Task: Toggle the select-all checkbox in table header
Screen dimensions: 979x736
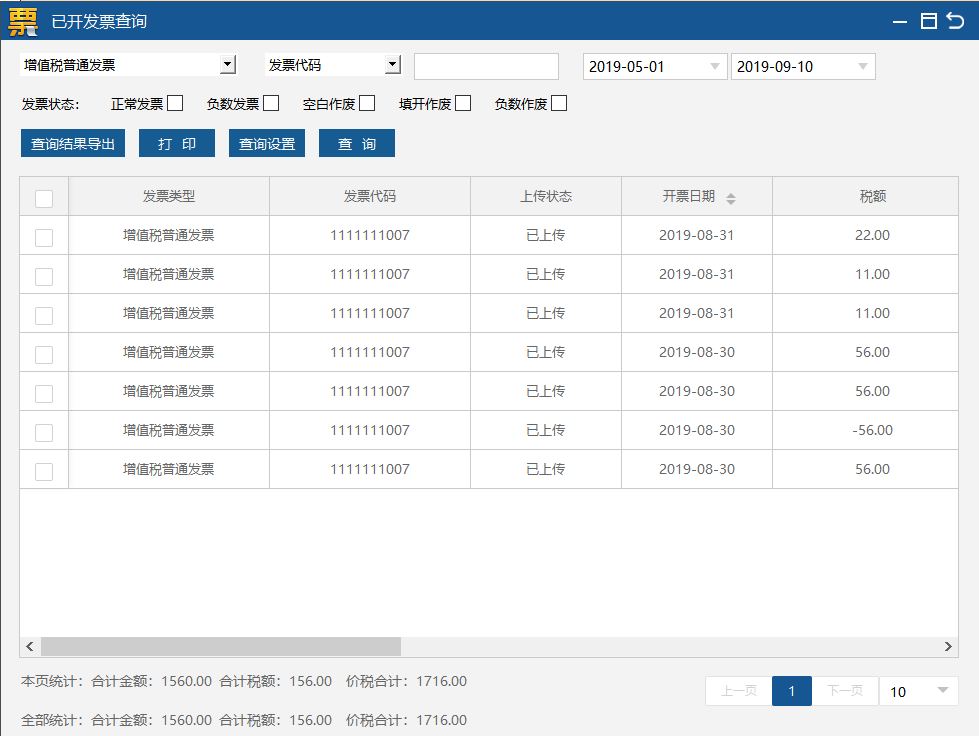Action: click(44, 198)
